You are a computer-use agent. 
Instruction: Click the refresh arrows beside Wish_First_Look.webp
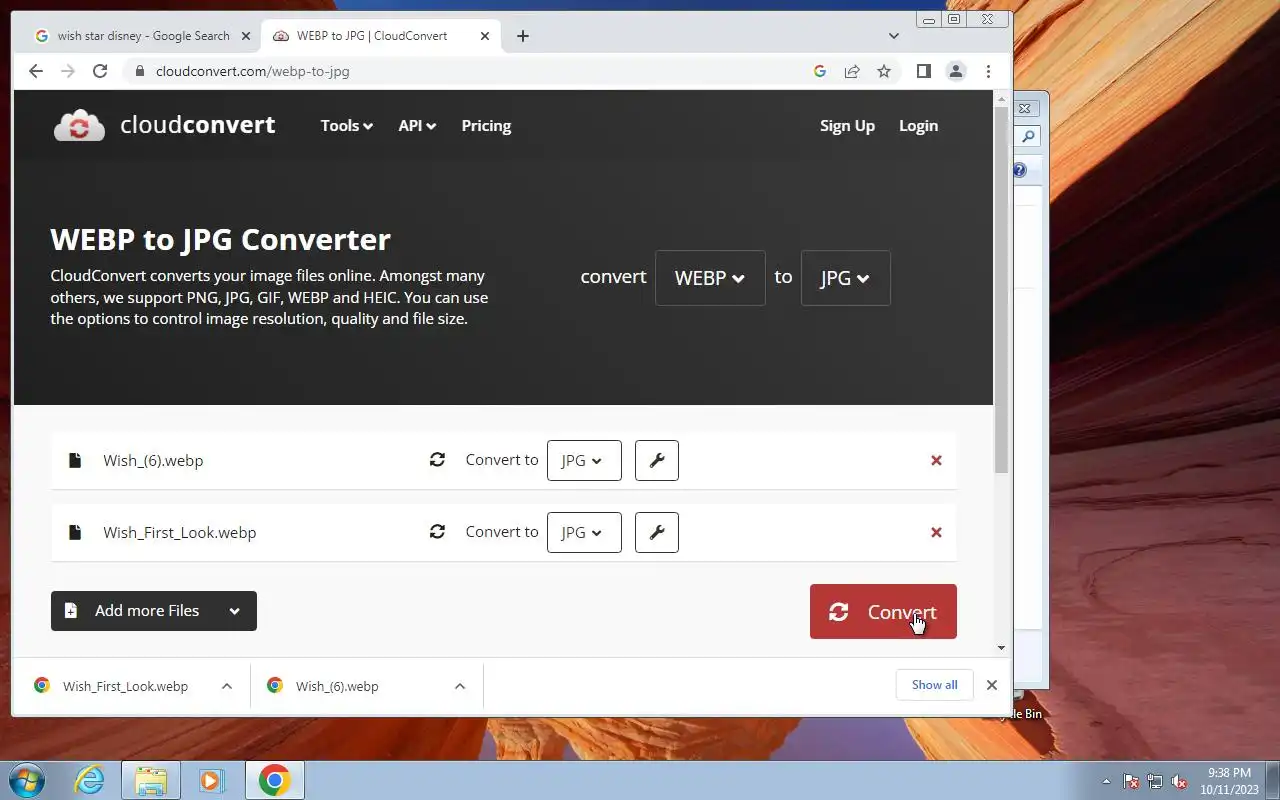point(437,532)
